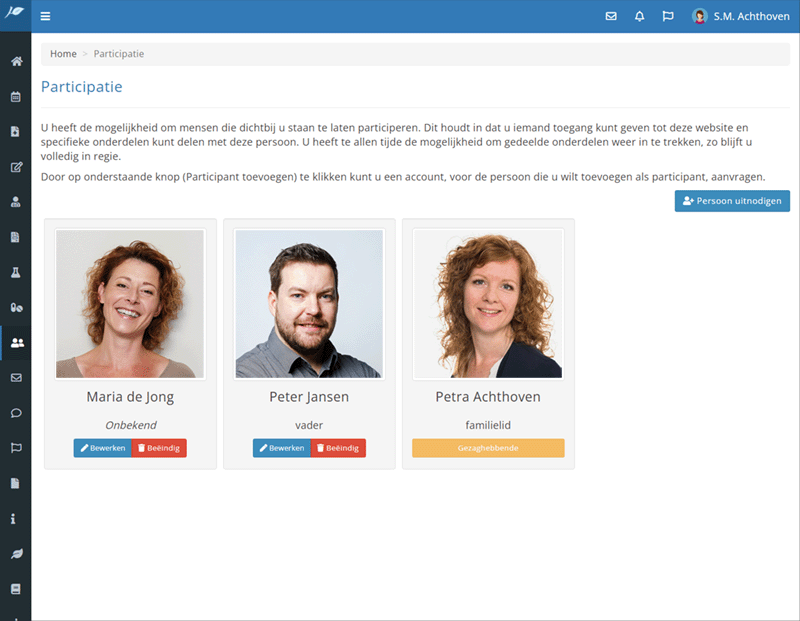Open the speech bubble icon in sidebar
800x621 pixels.
(16, 413)
